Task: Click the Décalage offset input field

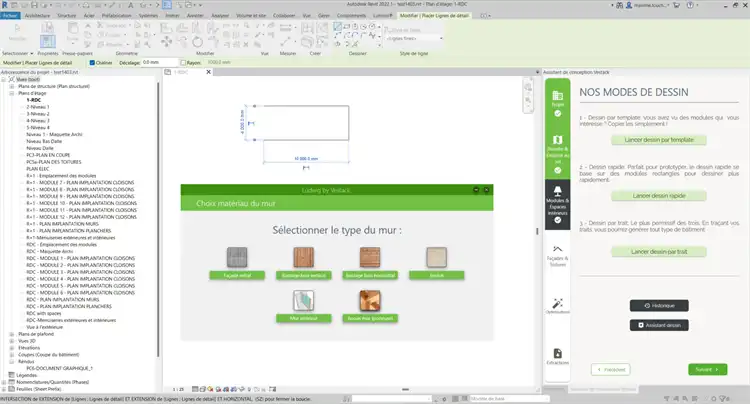Action: [x=159, y=63]
